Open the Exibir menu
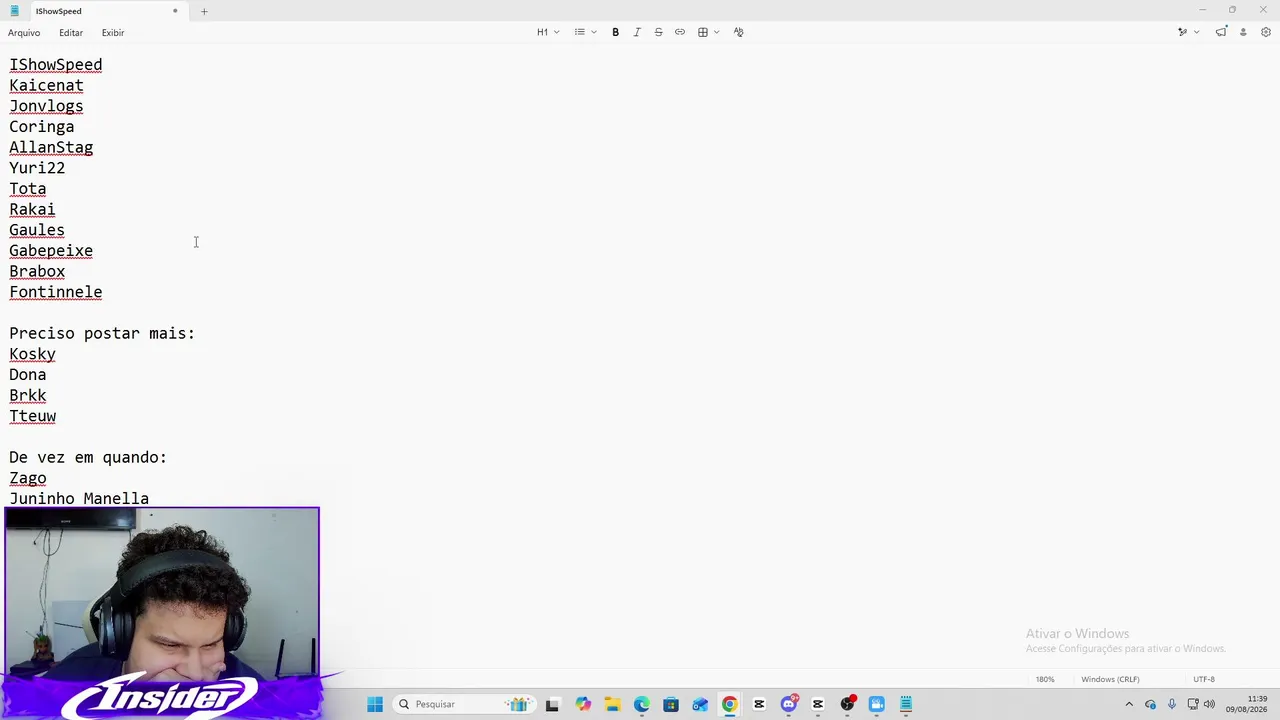 [113, 33]
